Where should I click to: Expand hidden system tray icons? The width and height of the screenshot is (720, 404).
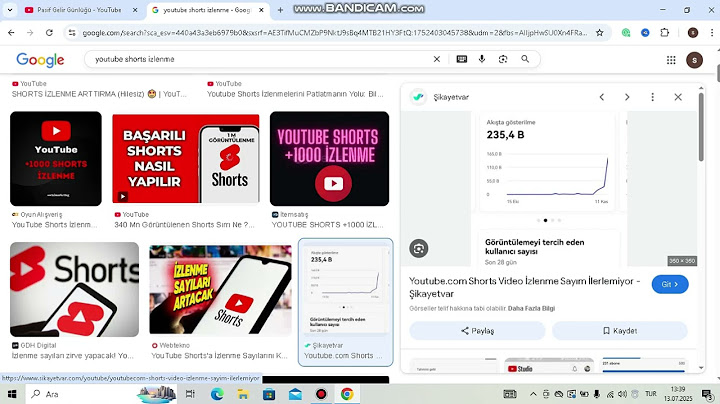pyautogui.click(x=533, y=394)
